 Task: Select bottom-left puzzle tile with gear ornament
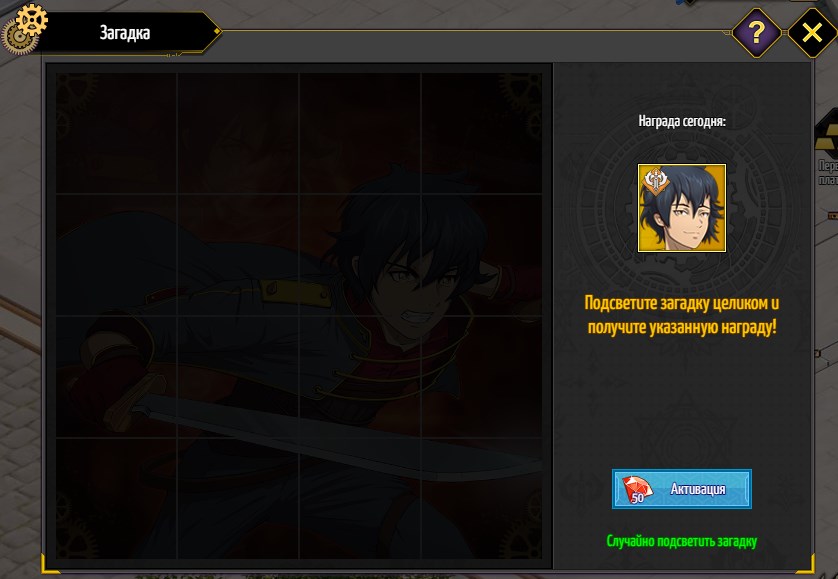tap(117, 499)
